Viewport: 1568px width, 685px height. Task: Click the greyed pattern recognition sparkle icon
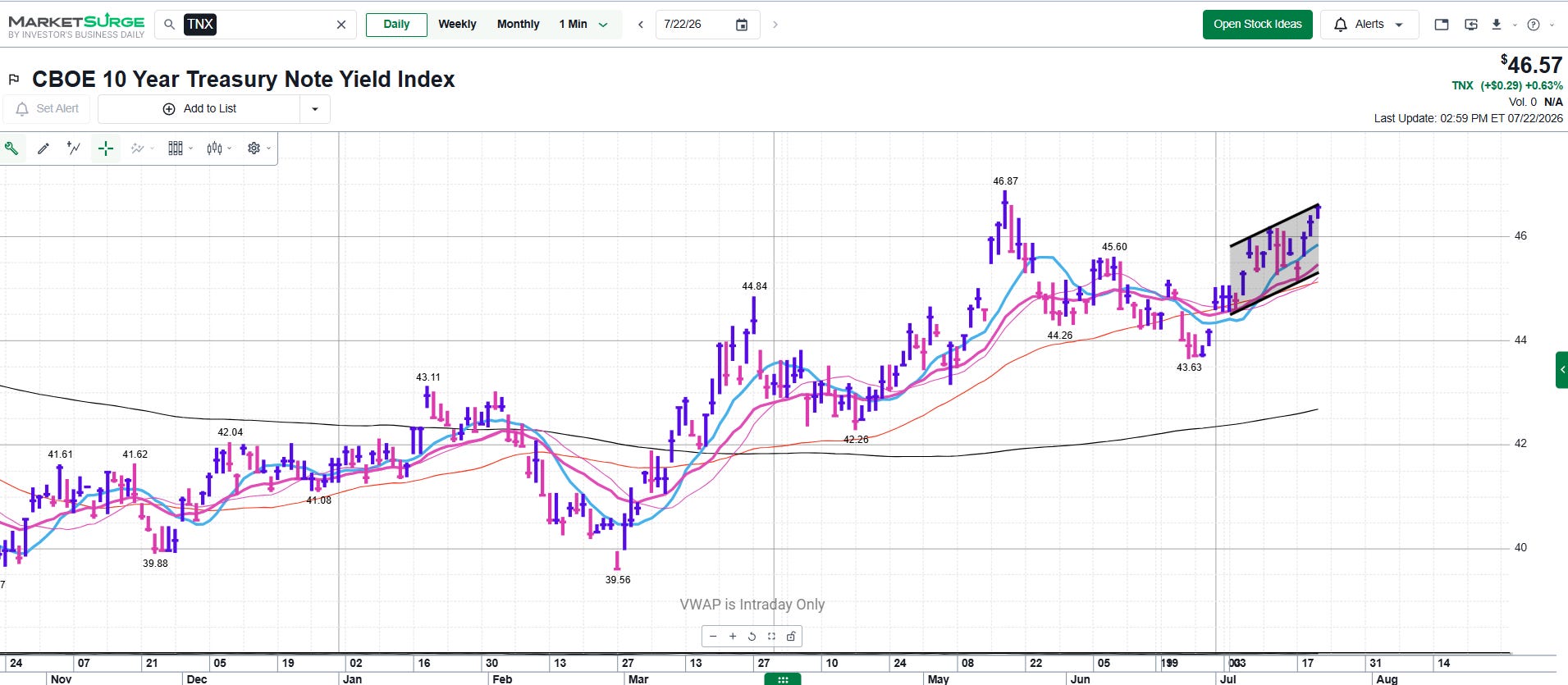[136, 148]
